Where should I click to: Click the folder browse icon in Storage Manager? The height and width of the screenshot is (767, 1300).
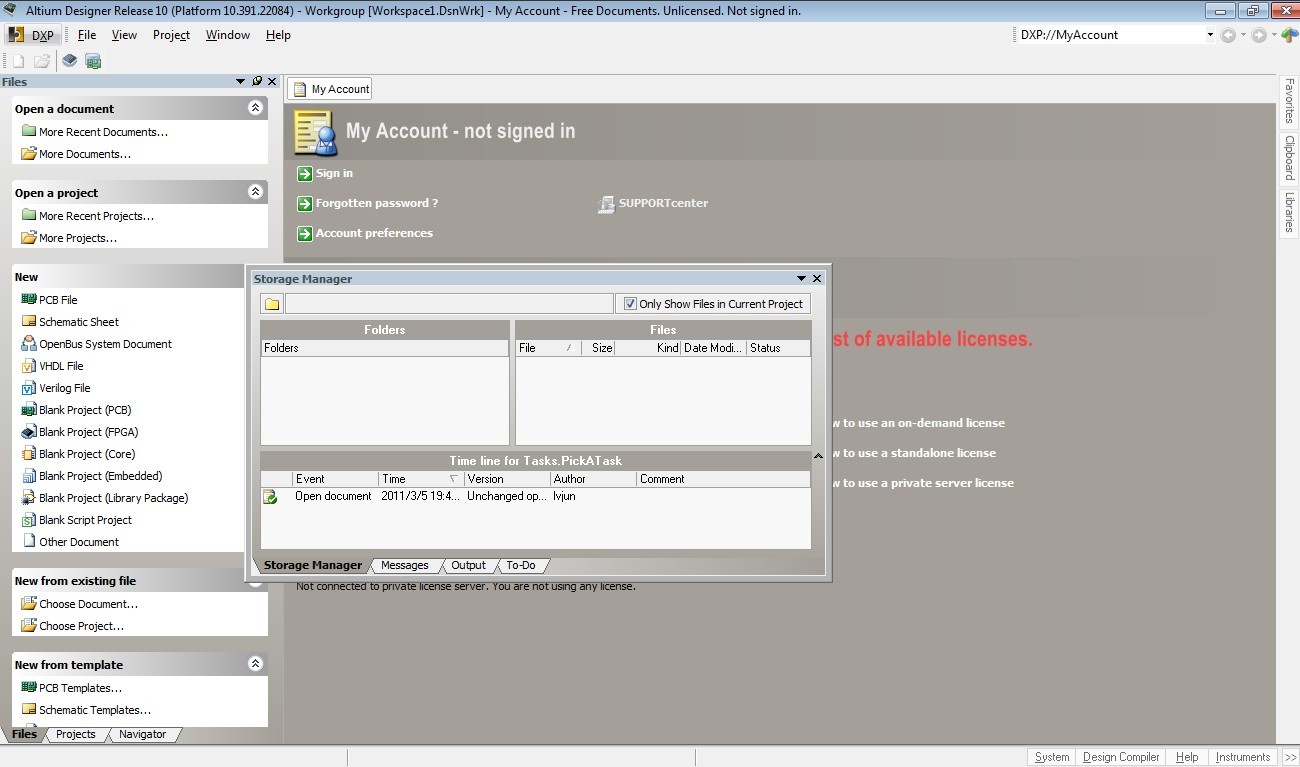272,304
